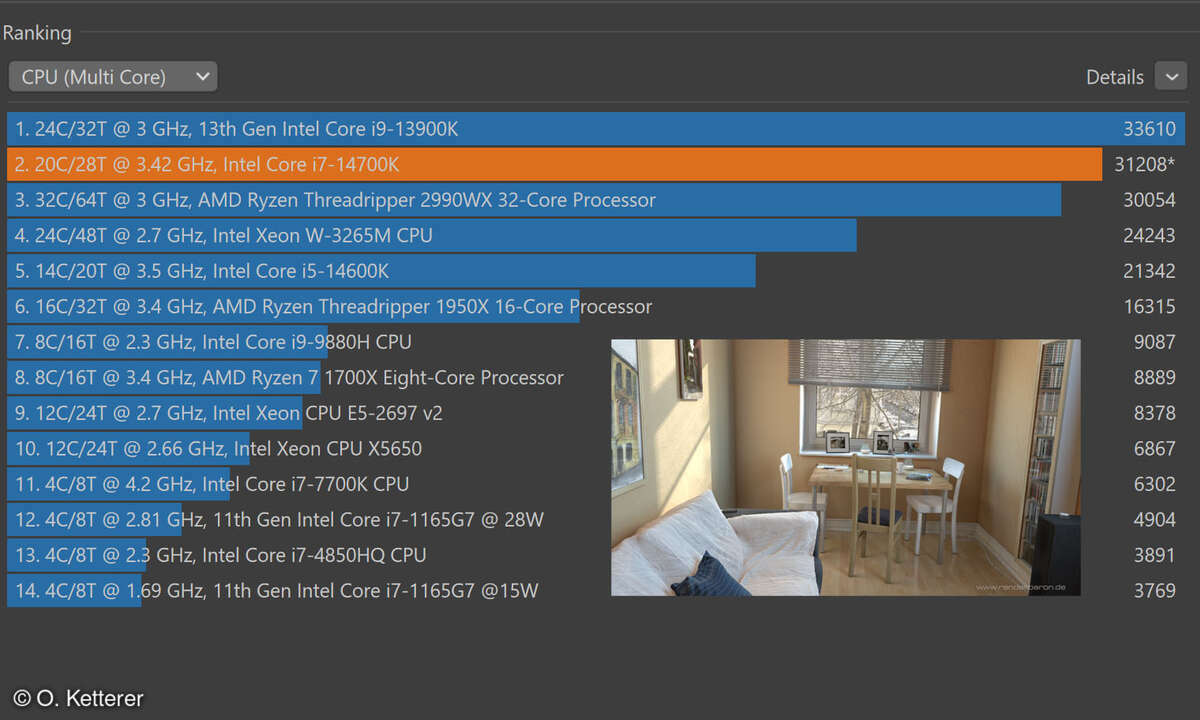
Task: Select the Intel Xeon CPU X5650 row
Action: 596,449
